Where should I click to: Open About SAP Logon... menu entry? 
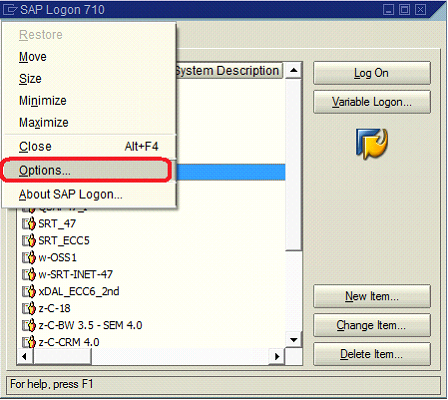89,194
